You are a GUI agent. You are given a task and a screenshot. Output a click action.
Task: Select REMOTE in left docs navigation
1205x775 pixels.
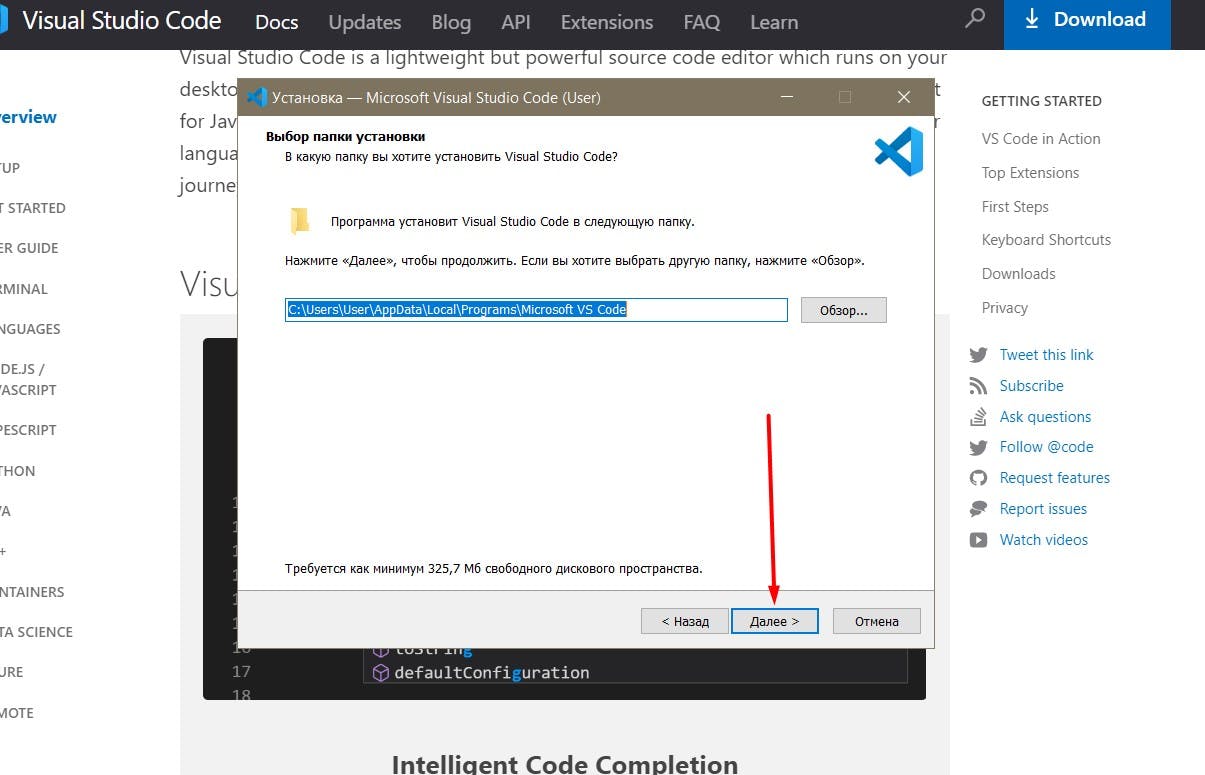17,713
